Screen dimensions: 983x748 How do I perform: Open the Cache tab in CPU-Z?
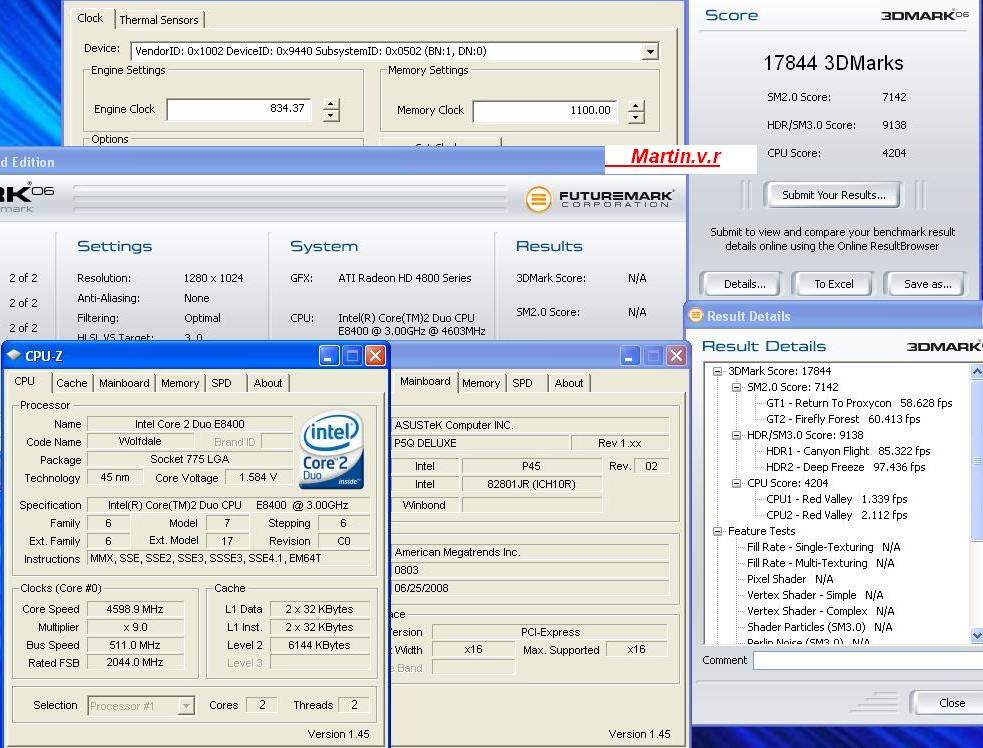click(71, 383)
